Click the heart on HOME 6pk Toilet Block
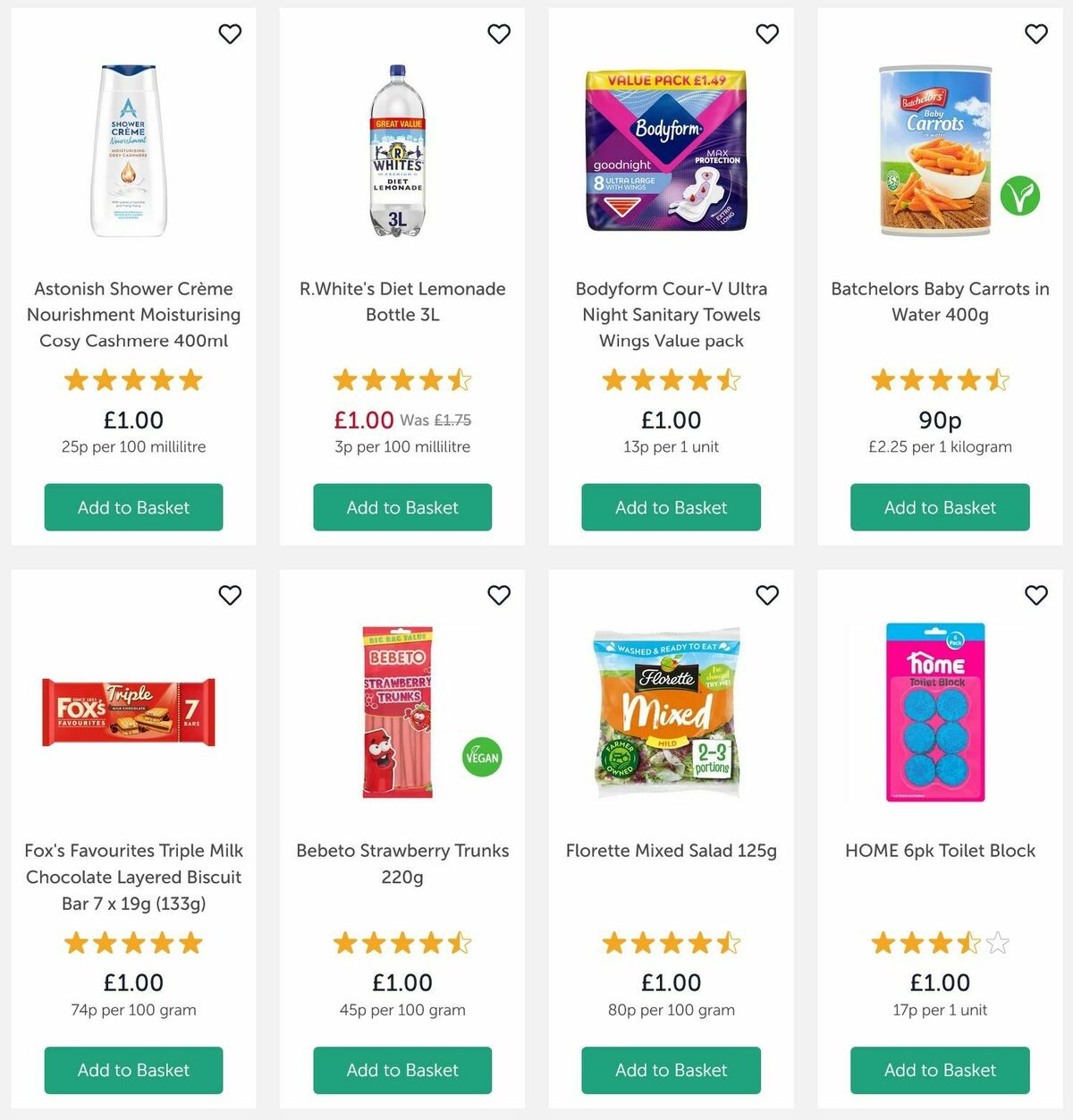The image size is (1073, 1120). click(x=1035, y=595)
